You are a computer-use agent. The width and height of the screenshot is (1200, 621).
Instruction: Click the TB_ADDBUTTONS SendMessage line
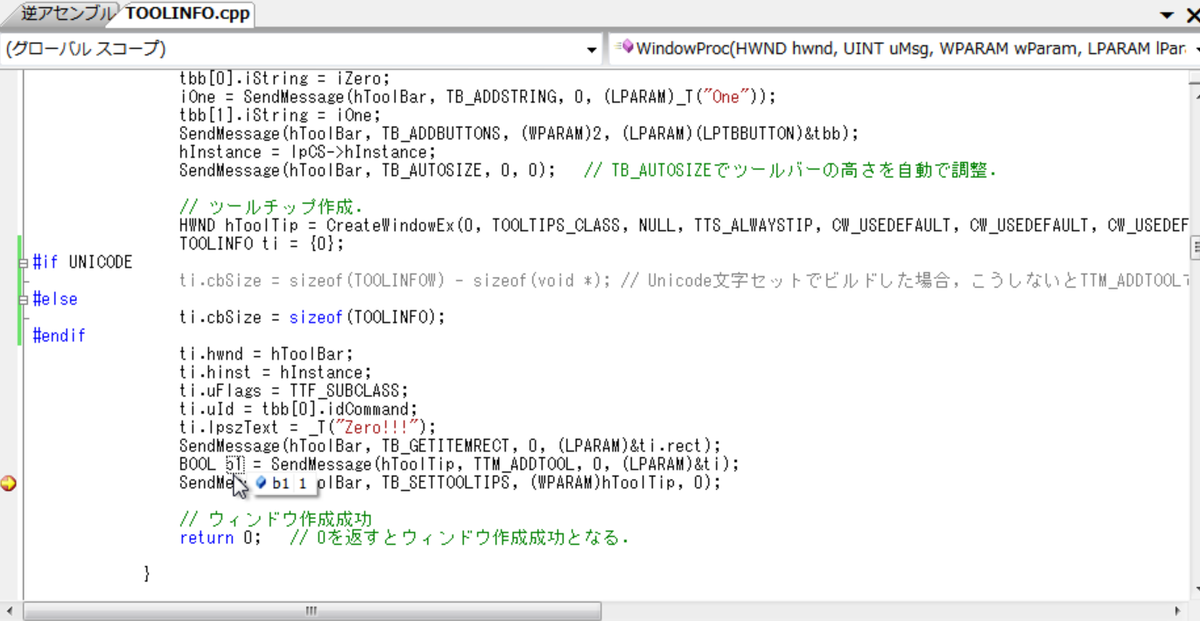pyautogui.click(x=519, y=133)
